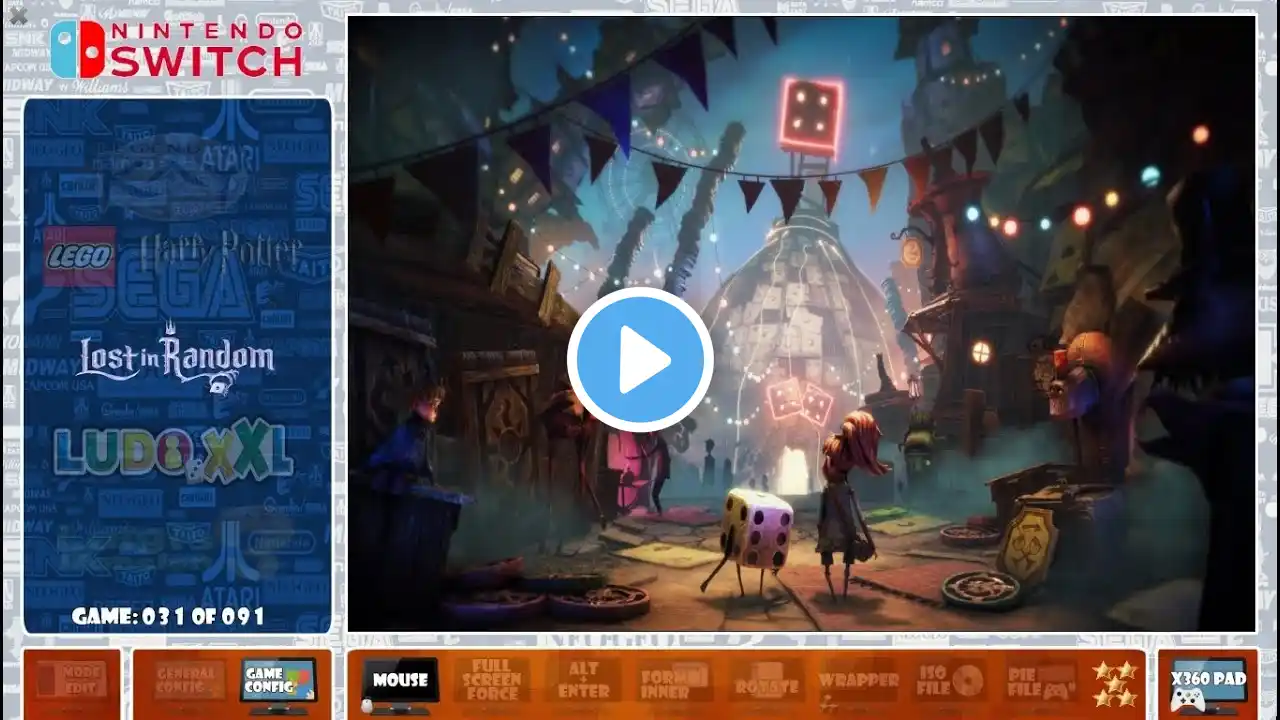Image resolution: width=1280 pixels, height=720 pixels.
Task: Select the X360 Pad controller icon
Action: [x=1208, y=684]
